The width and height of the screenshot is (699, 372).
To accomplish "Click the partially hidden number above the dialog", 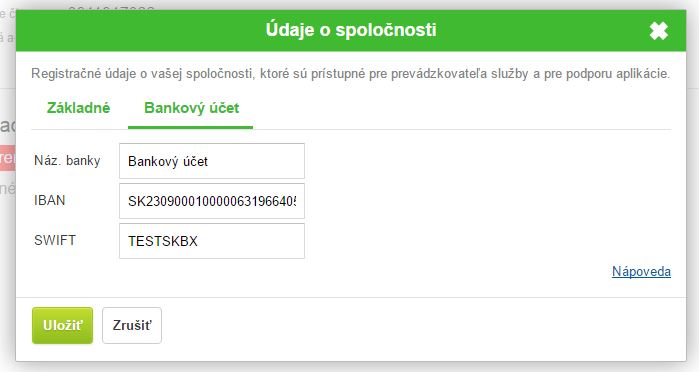I will [x=111, y=8].
